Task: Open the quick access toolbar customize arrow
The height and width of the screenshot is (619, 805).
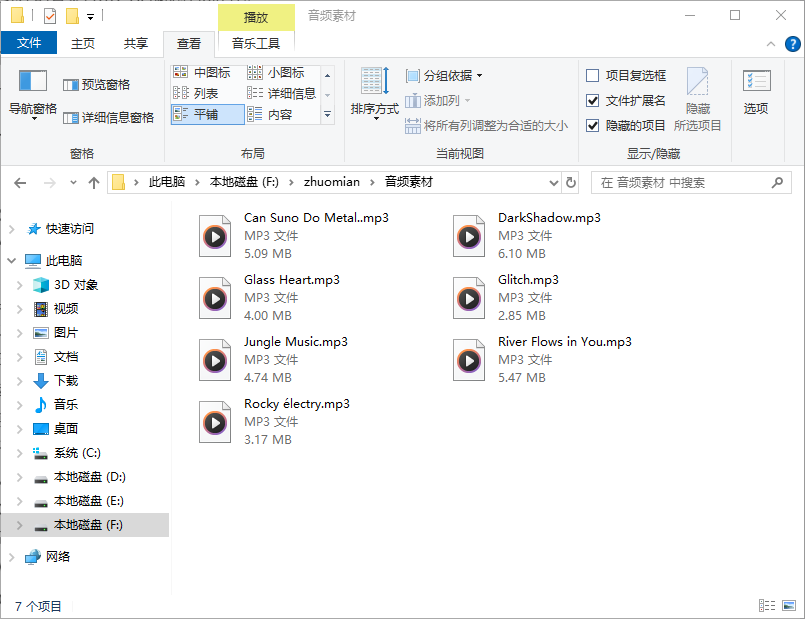Action: (90, 17)
